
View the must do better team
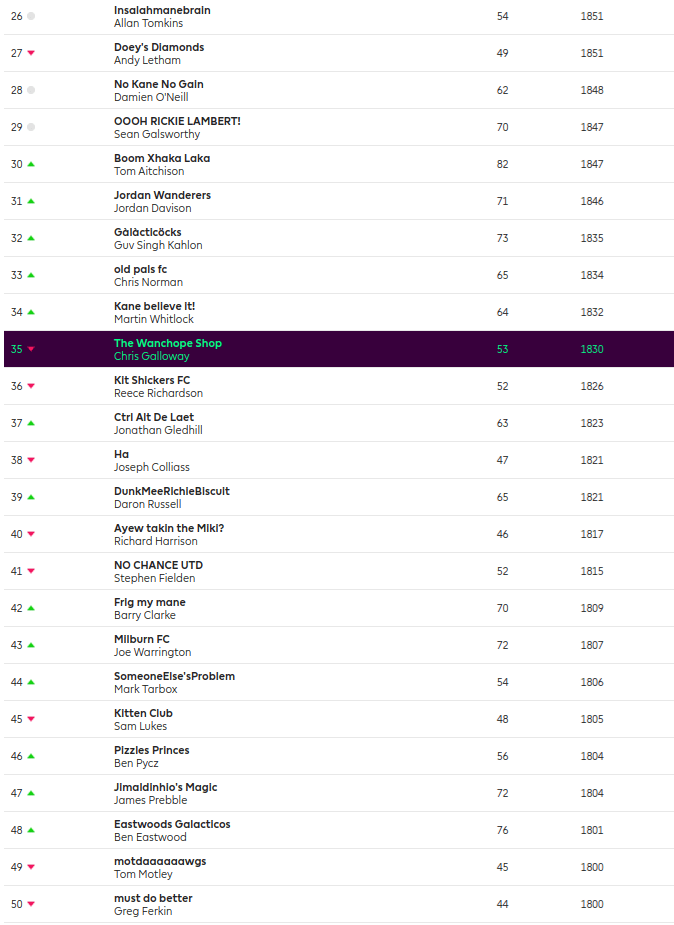(153, 898)
